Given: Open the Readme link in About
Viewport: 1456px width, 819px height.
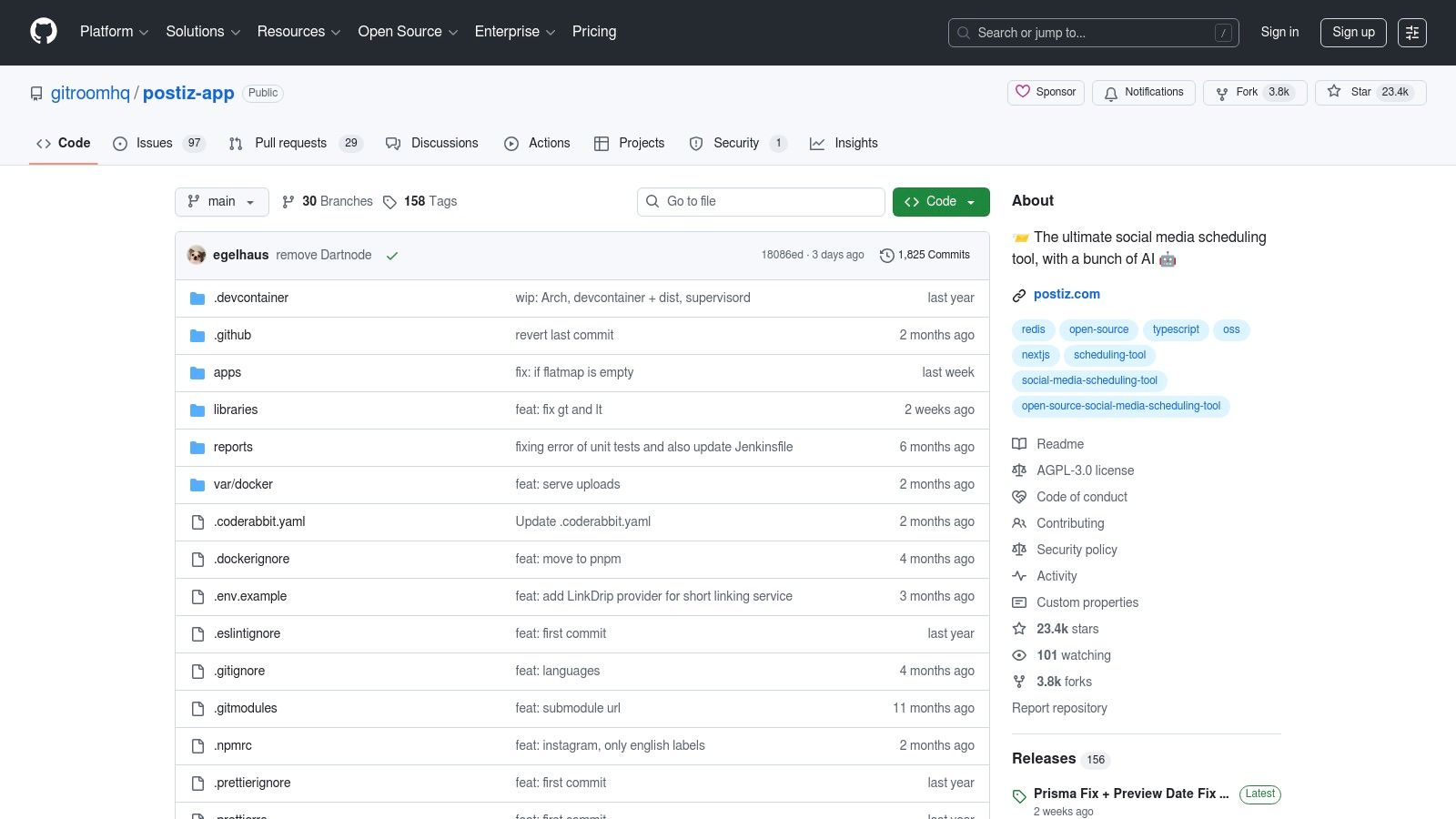Looking at the screenshot, I should (1048, 444).
